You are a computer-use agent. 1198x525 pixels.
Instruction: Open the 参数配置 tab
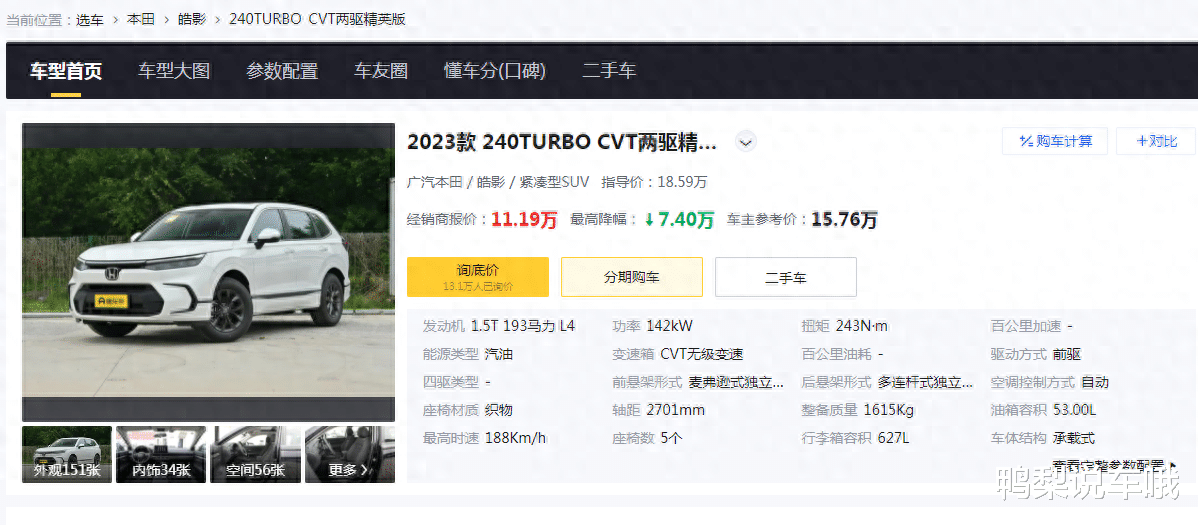pyautogui.click(x=282, y=71)
